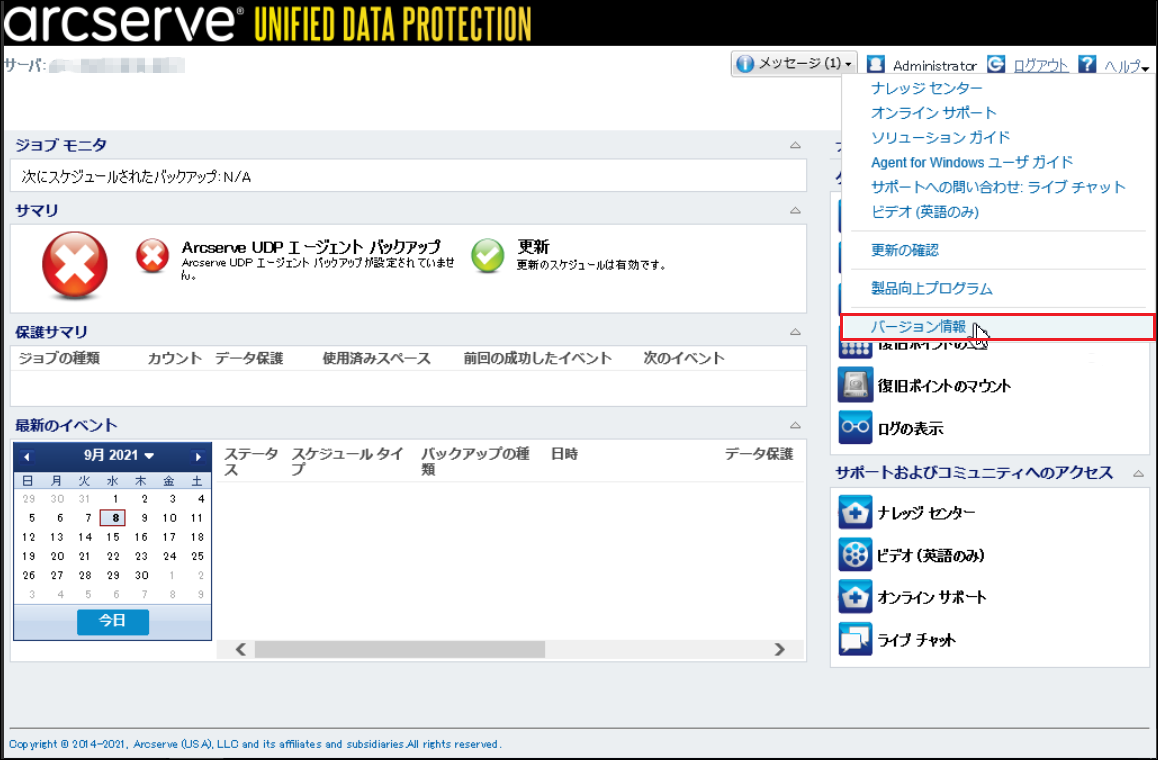Open Knowledge Center icon in support panel
The image size is (1158, 760).
(855, 513)
